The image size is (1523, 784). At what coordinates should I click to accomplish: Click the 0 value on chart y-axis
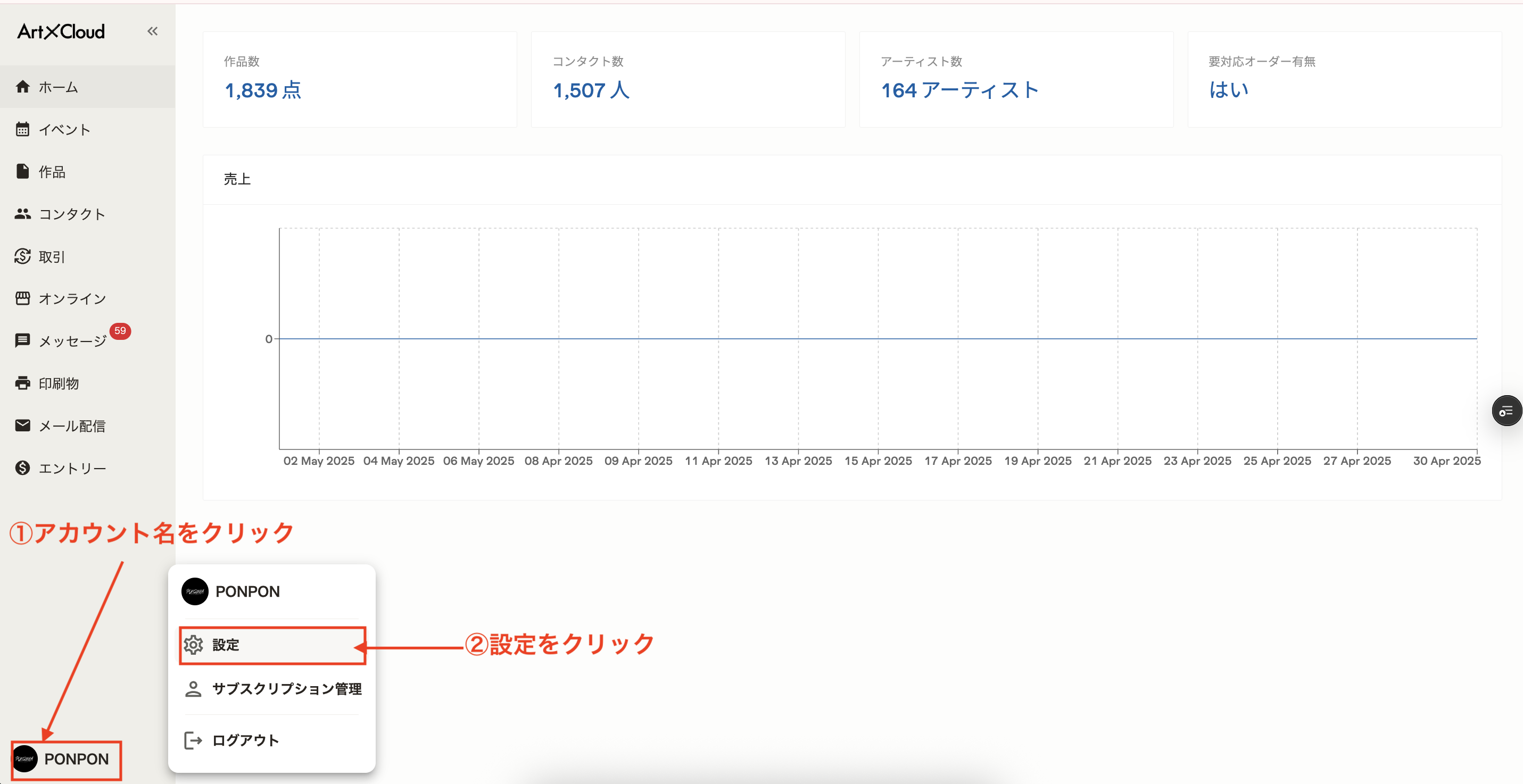click(x=268, y=339)
